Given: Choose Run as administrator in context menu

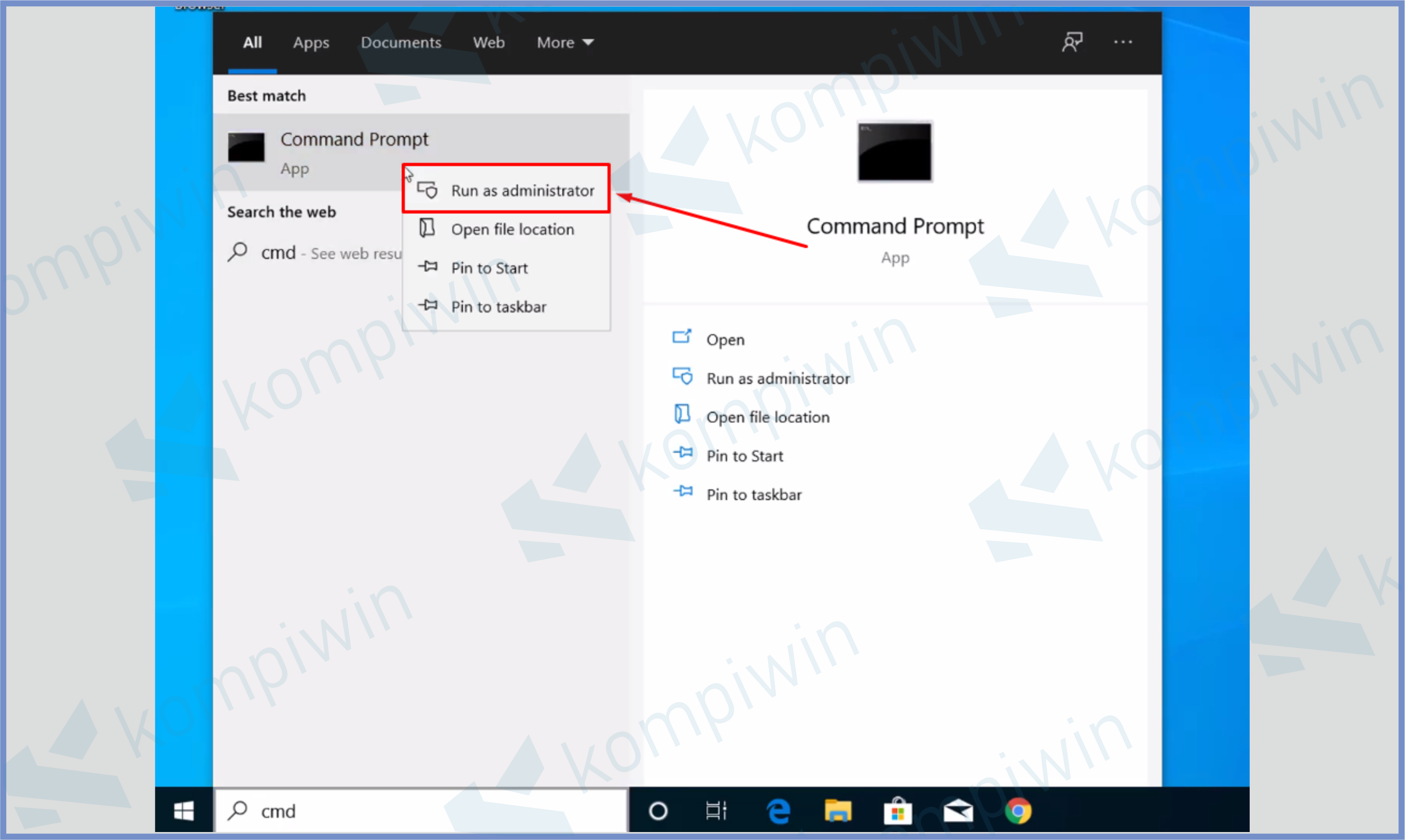Looking at the screenshot, I should coord(506,190).
